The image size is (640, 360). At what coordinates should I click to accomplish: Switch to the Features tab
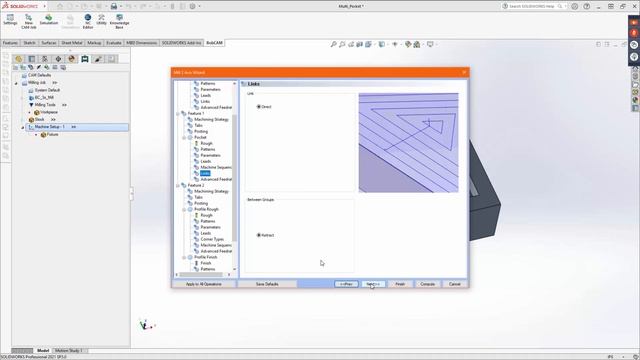(x=10, y=43)
